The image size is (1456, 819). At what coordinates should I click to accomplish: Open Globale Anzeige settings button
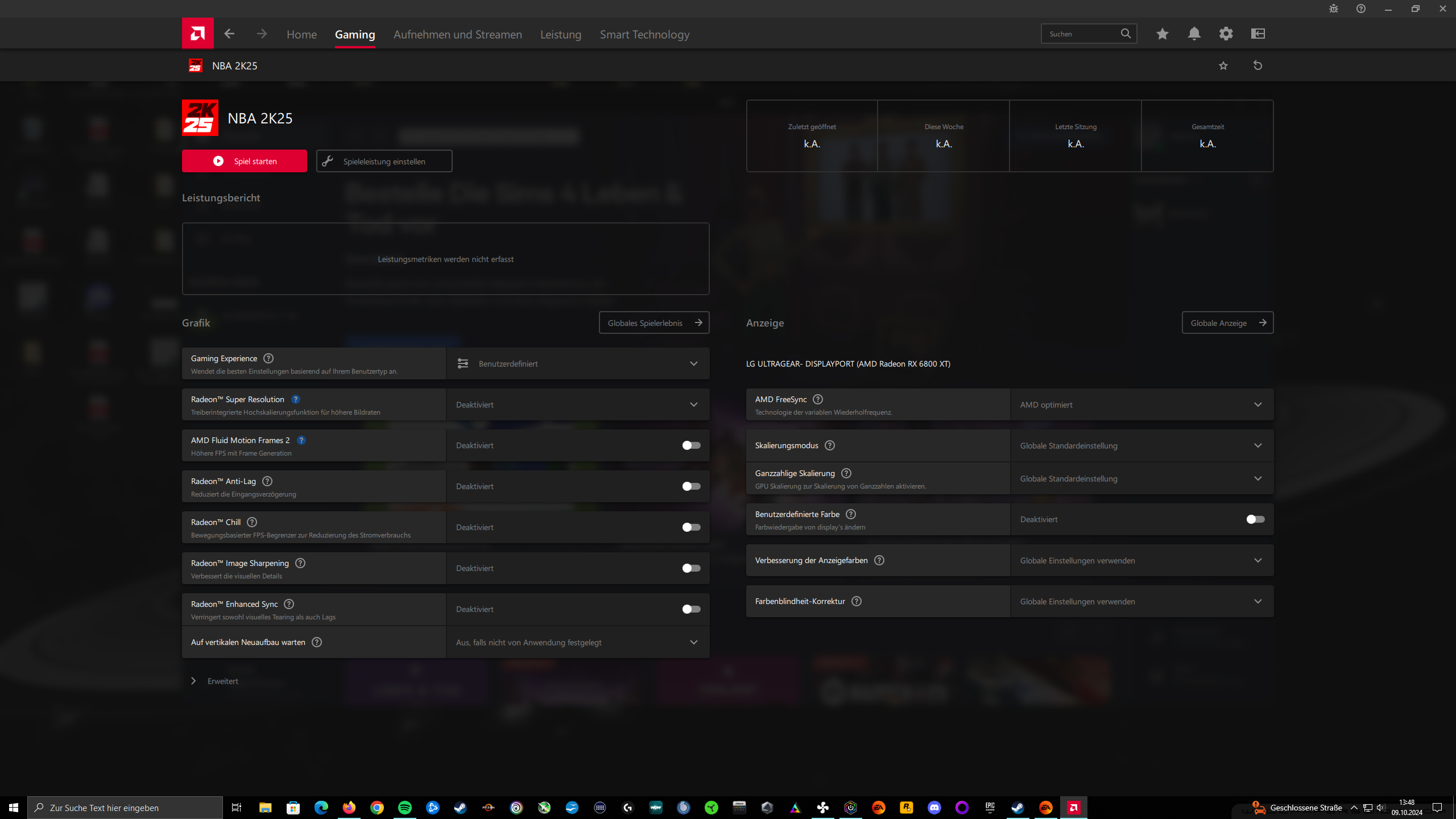(x=1227, y=322)
